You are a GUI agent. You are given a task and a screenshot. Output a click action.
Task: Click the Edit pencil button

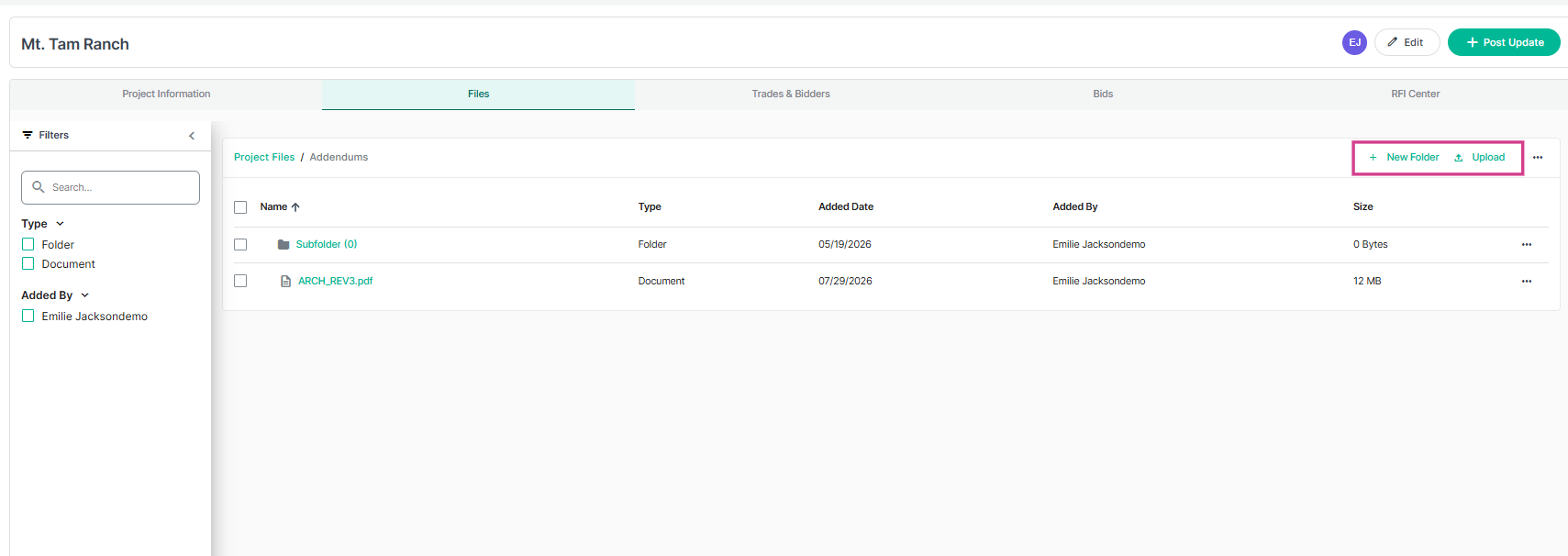(x=1407, y=42)
